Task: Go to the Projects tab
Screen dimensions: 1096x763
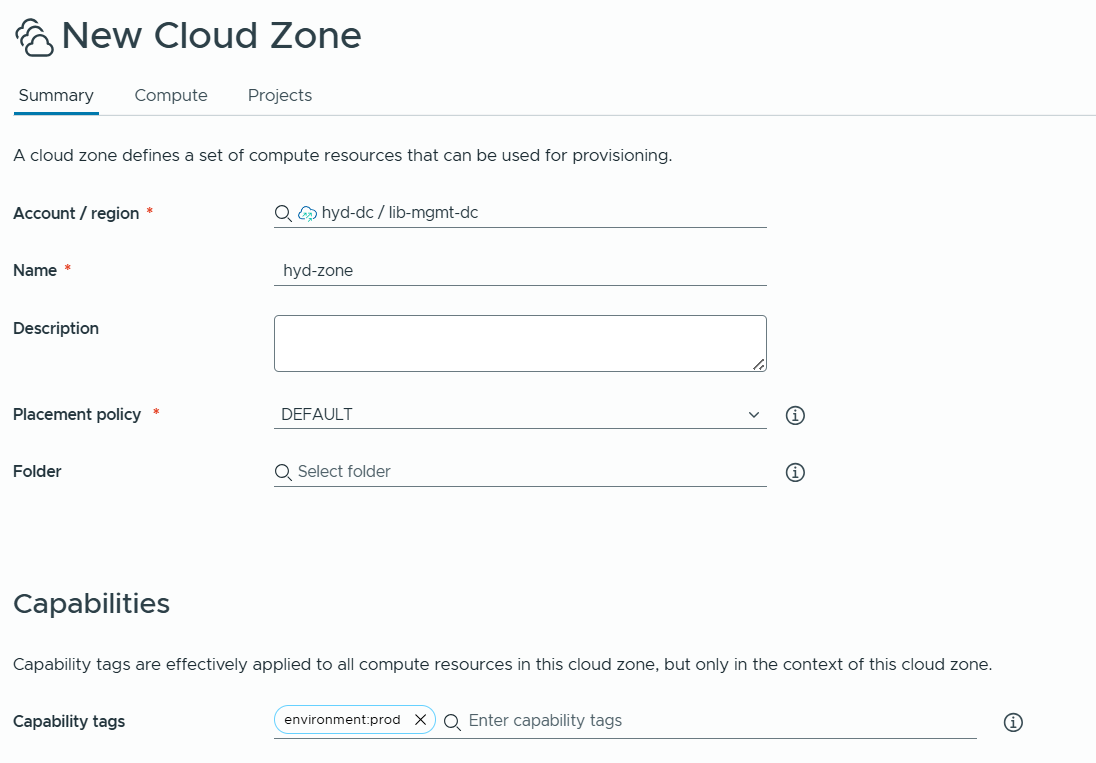Action: pyautogui.click(x=280, y=96)
